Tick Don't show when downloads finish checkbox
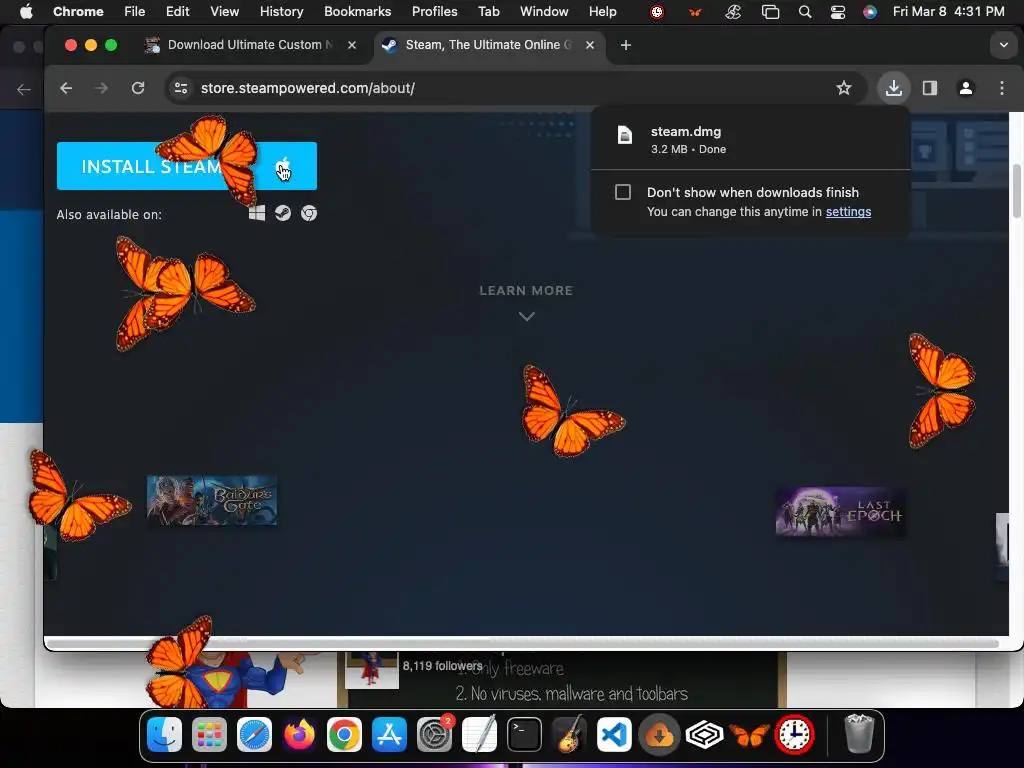Image resolution: width=1024 pixels, height=768 pixels. pos(623,192)
